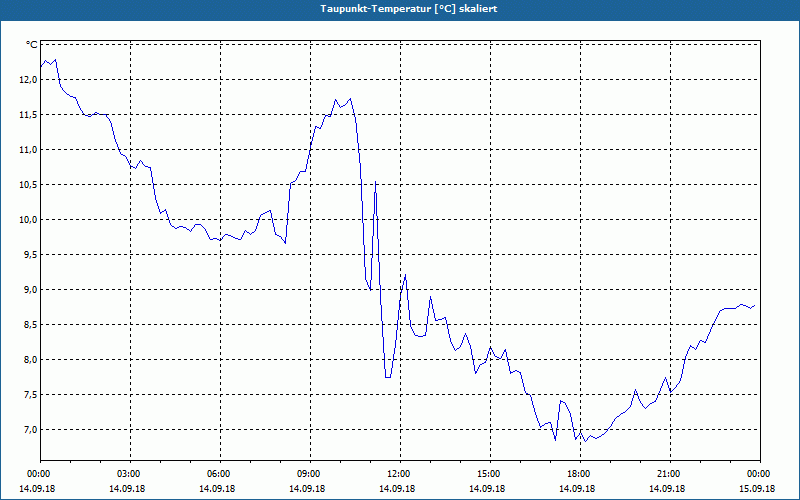
Task: Click the °C unit label on the axis
Action: (x=32, y=45)
